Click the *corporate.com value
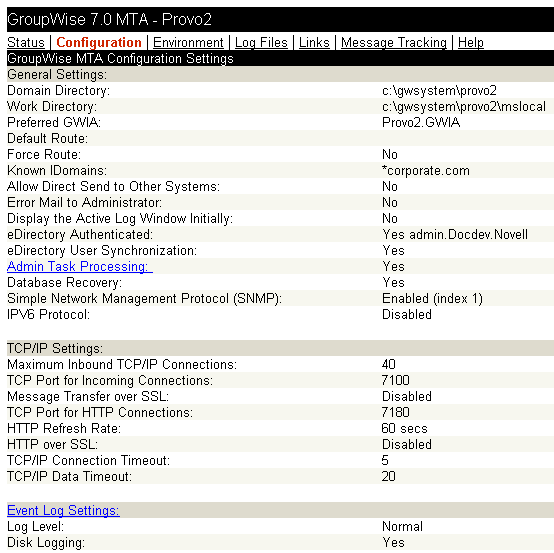The image size is (554, 553). [426, 170]
